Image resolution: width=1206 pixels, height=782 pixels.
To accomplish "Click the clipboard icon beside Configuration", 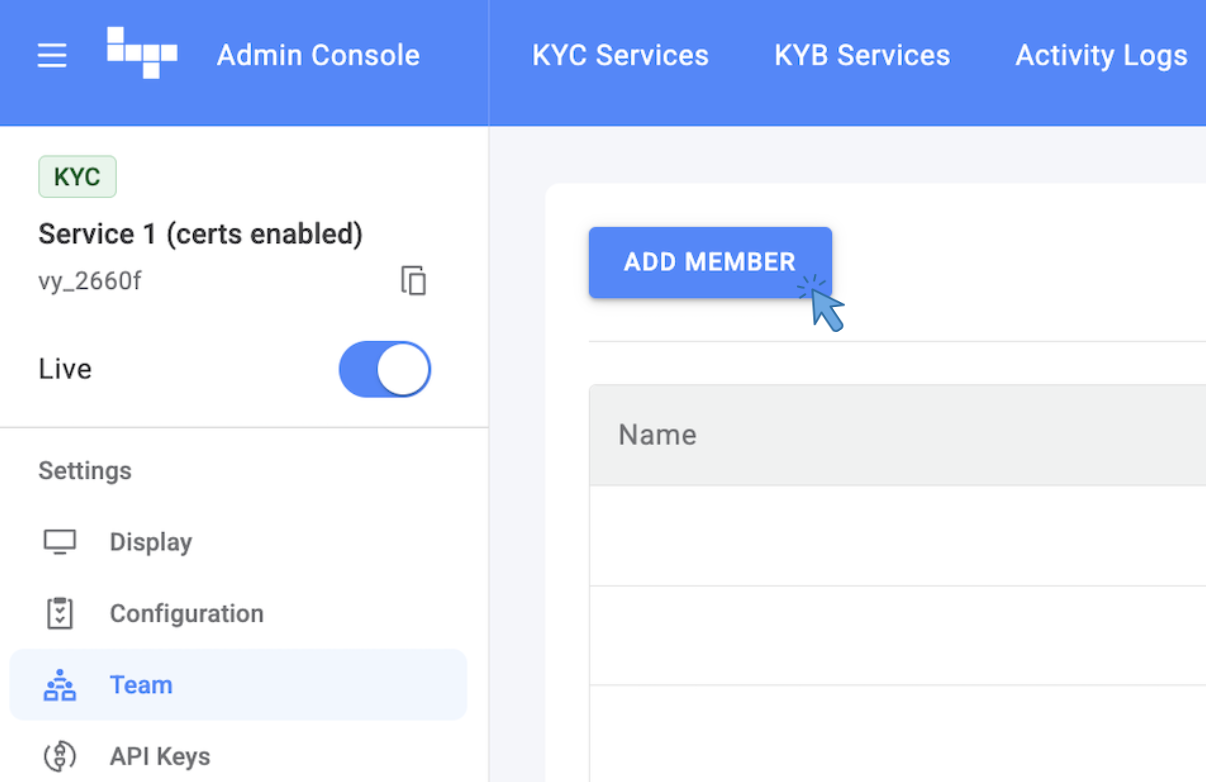I will pos(60,613).
